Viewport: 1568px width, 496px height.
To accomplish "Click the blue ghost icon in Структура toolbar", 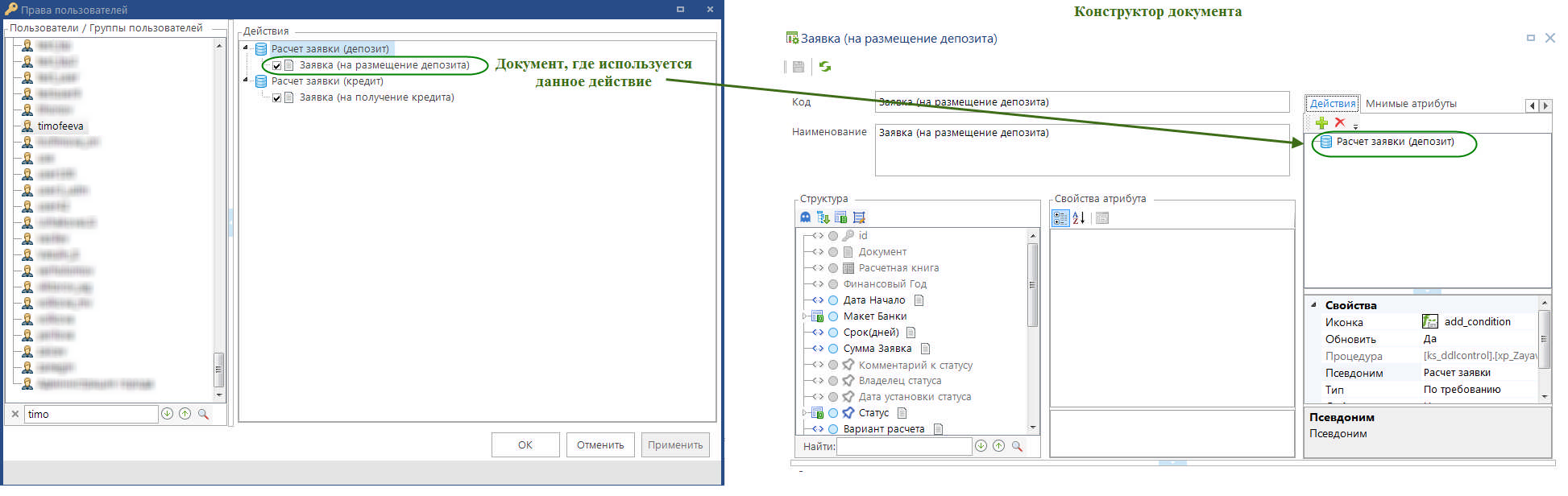I will click(805, 217).
